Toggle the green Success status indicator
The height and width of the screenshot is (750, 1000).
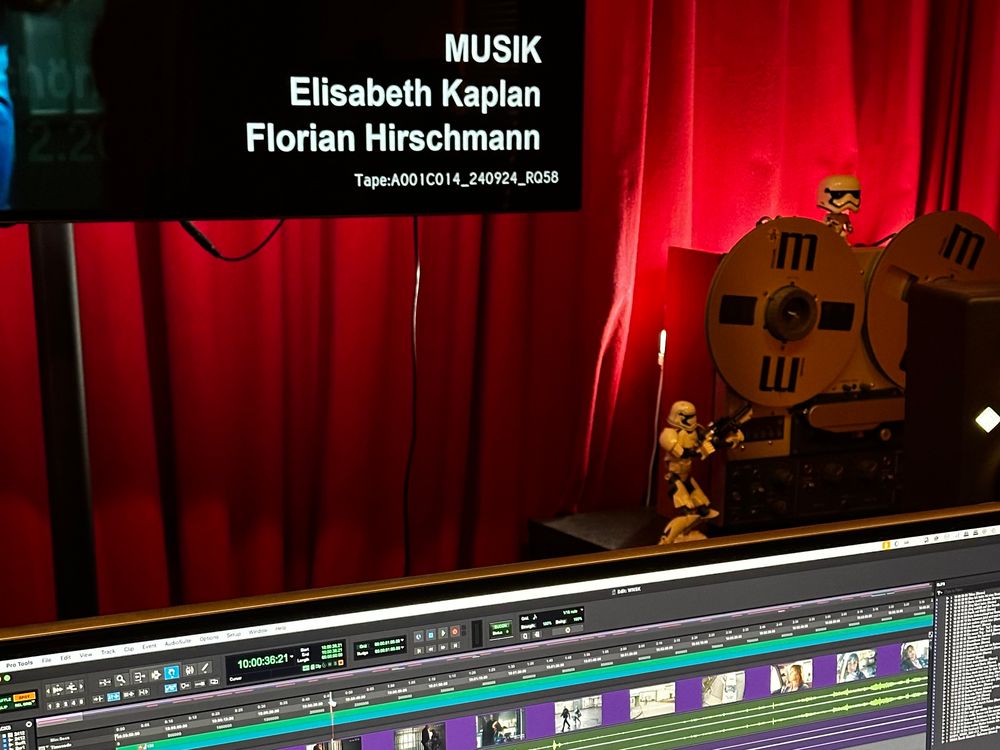pos(500,627)
